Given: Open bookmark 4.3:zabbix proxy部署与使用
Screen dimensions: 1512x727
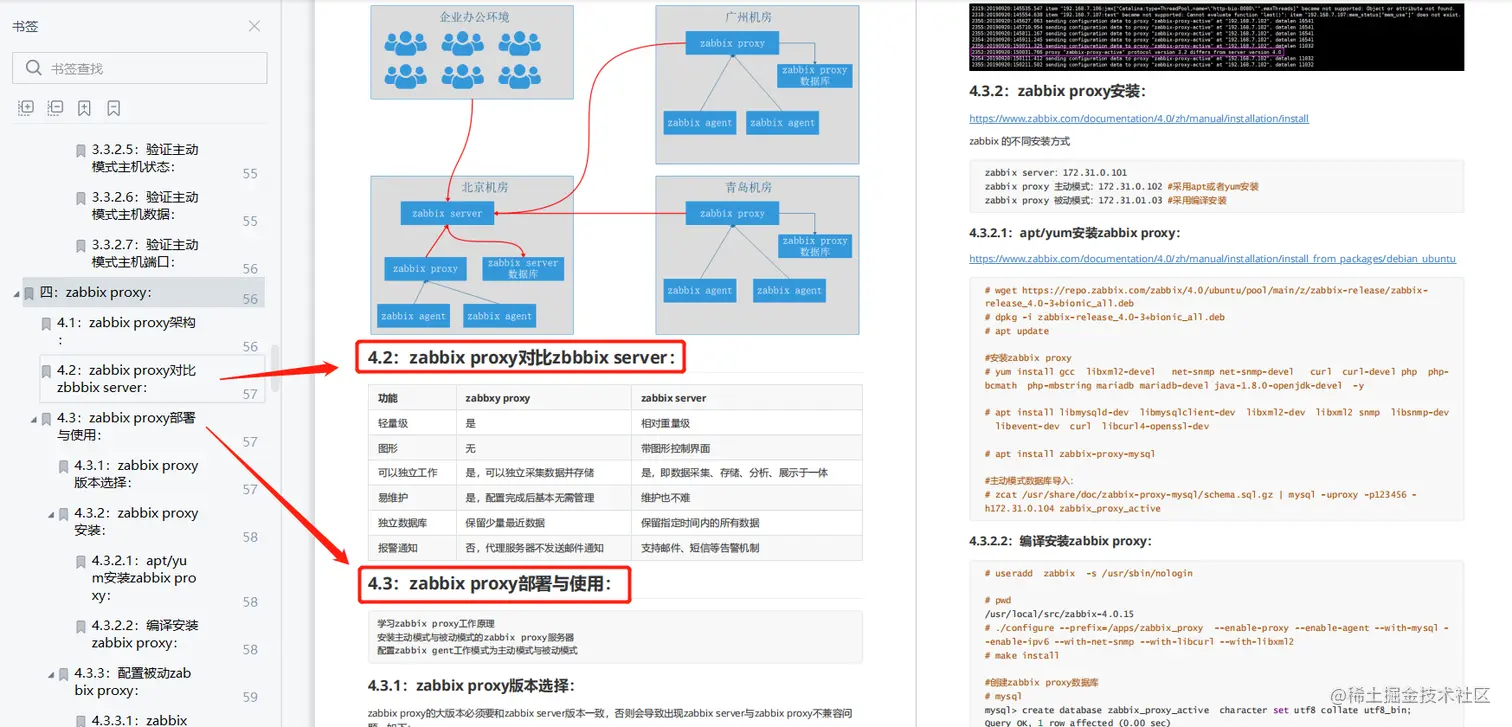Looking at the screenshot, I should click(127, 426).
